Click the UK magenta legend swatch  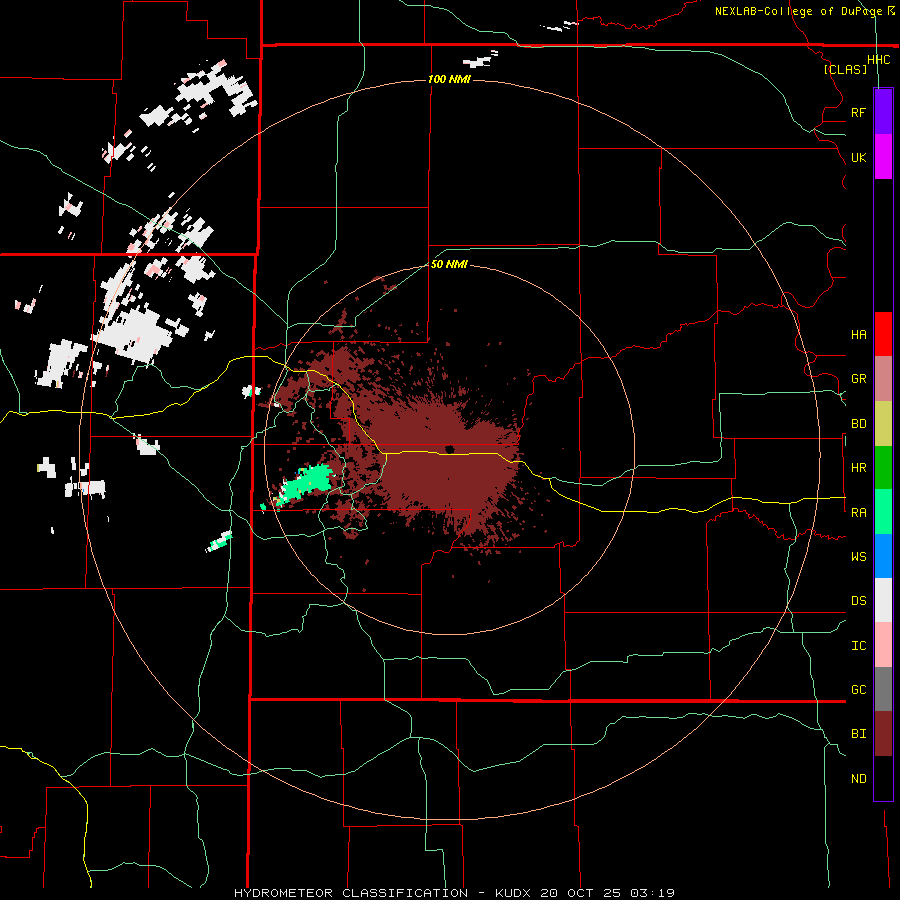[x=883, y=157]
